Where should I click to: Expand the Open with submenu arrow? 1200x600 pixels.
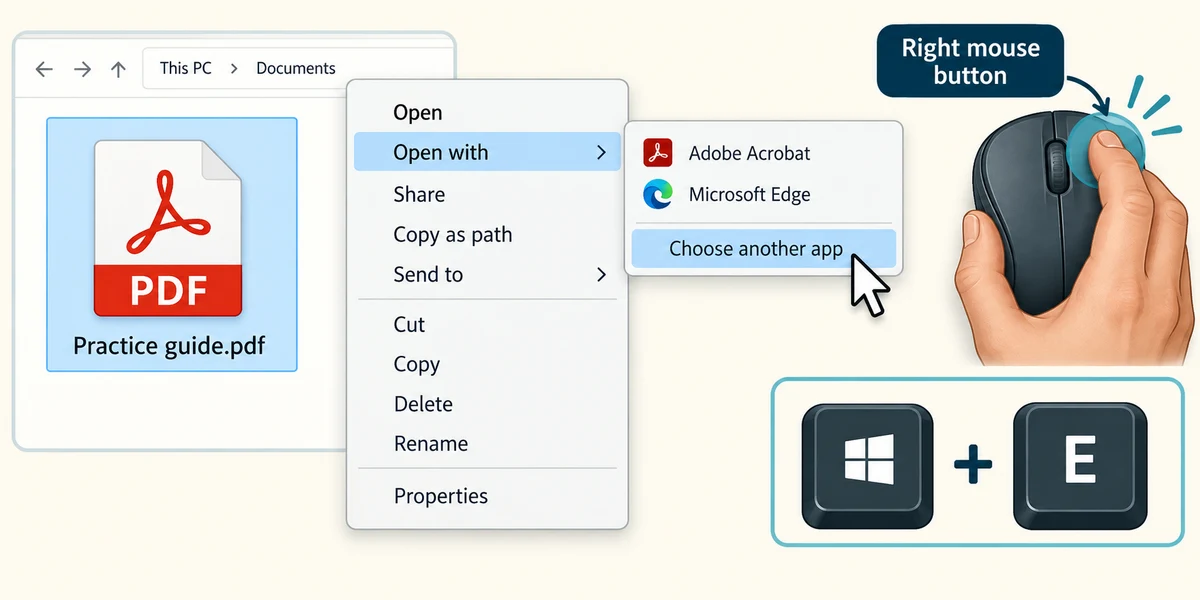[601, 153]
